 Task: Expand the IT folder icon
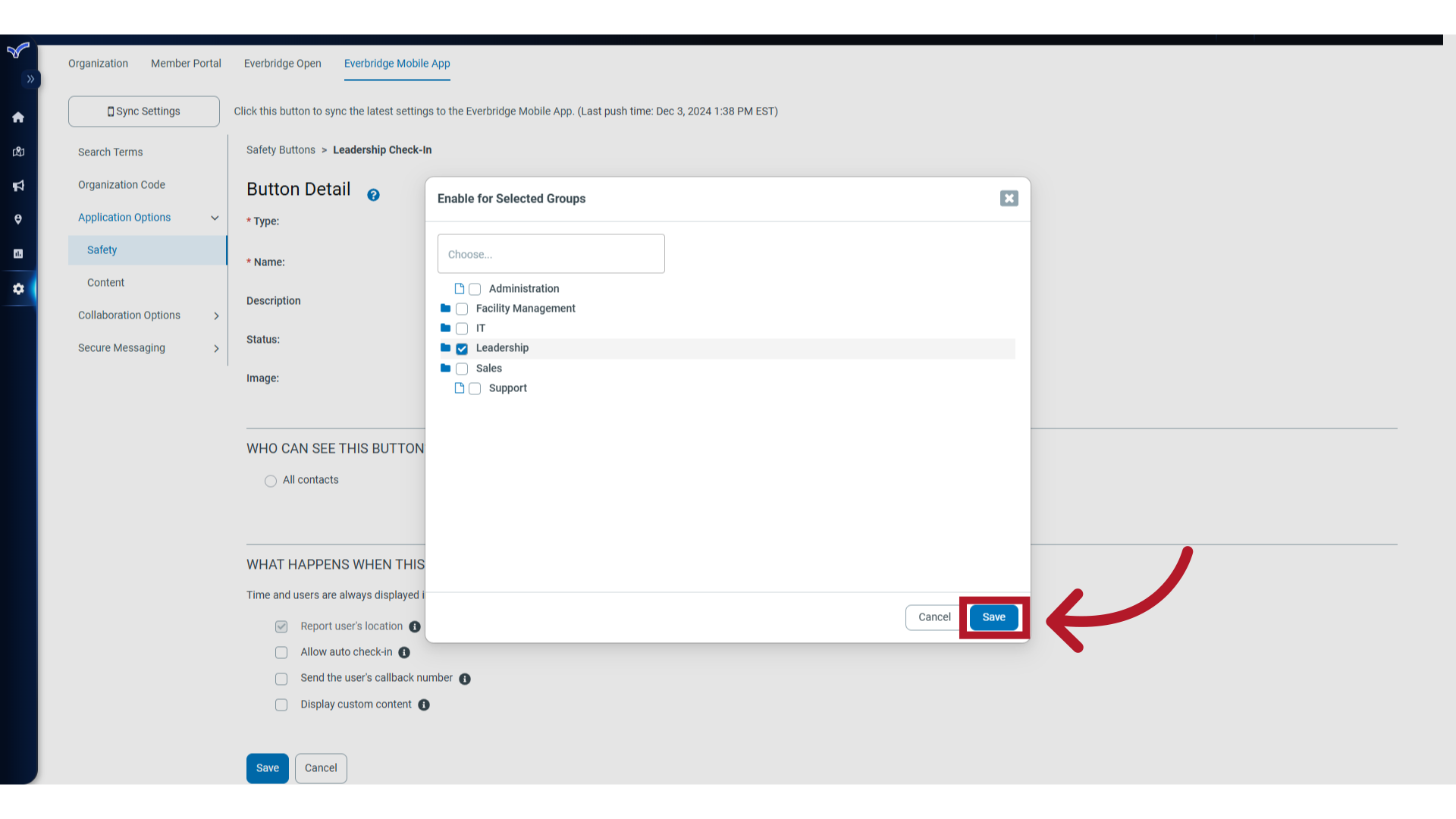(x=446, y=328)
